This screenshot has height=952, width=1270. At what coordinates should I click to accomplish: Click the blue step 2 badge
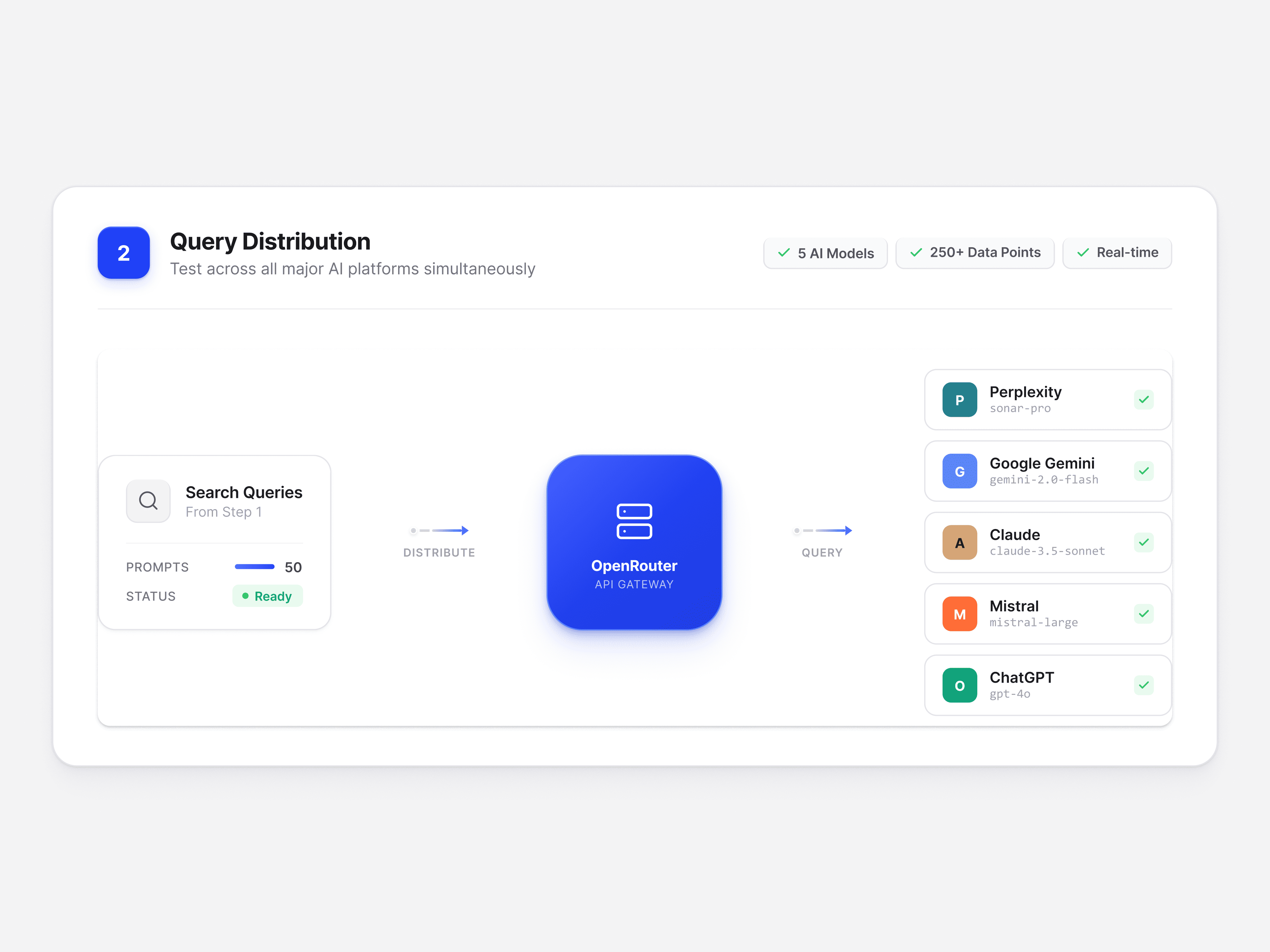[123, 253]
